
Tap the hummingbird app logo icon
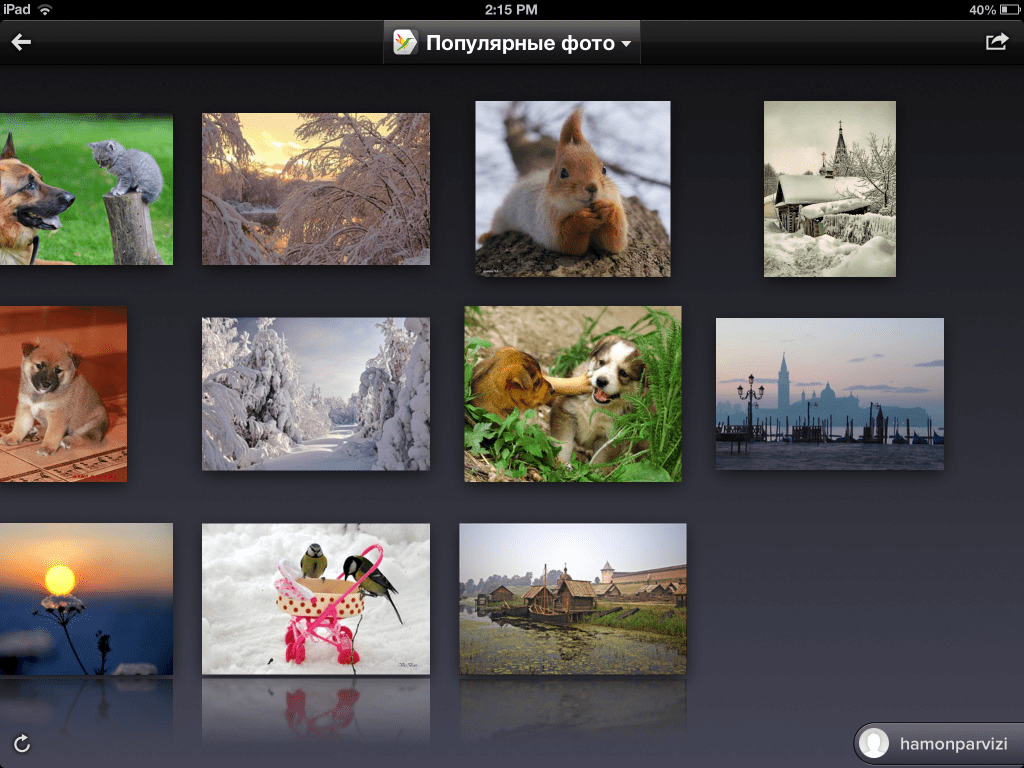pos(405,43)
